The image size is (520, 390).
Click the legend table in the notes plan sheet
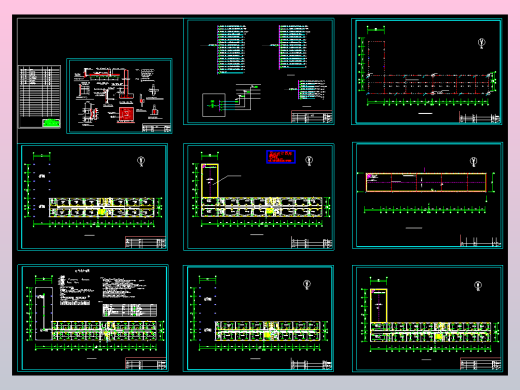pyautogui.click(x=130, y=310)
